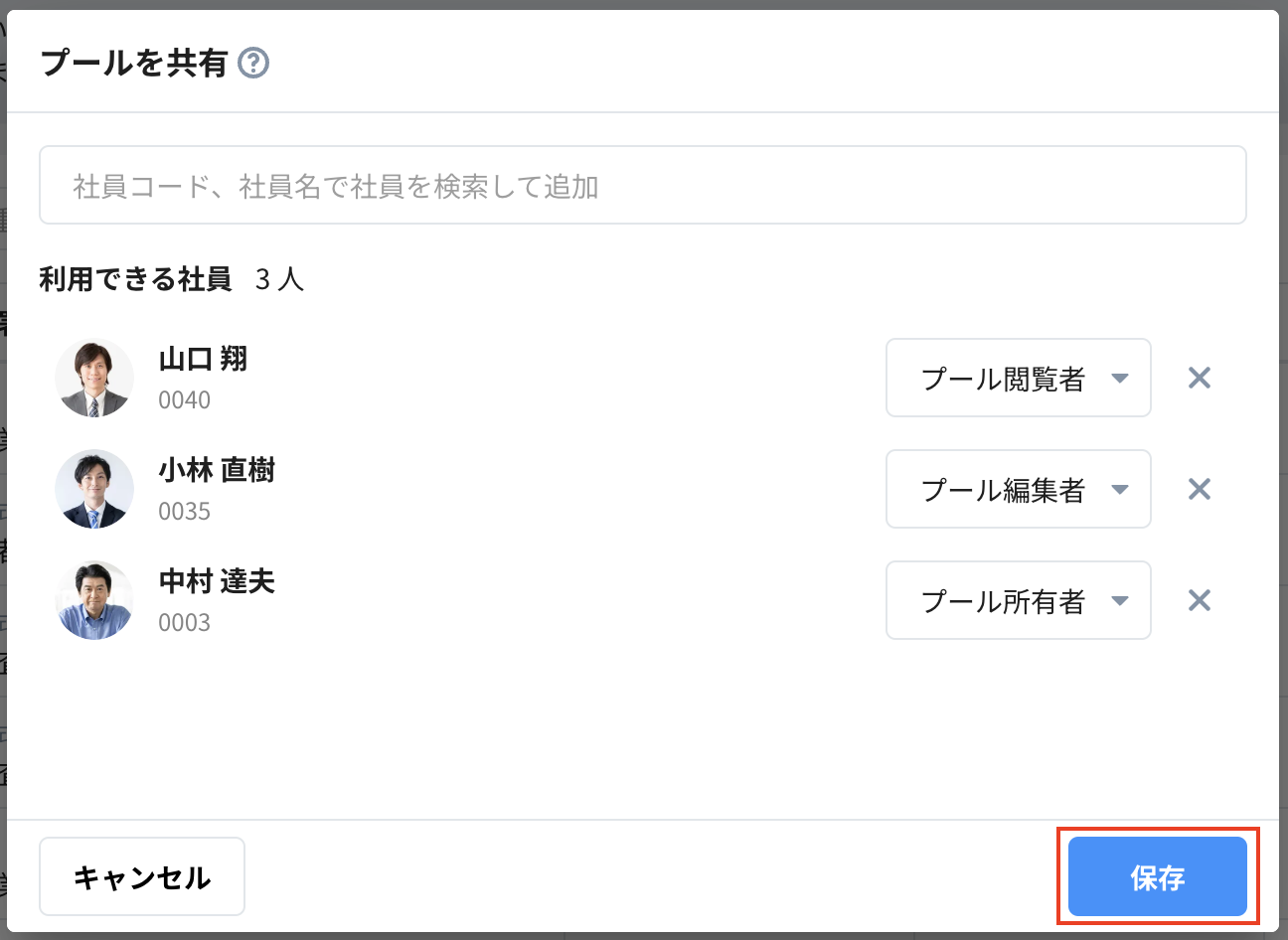Expand the プール所有者 role dropdown
This screenshot has width=1288, height=940.
tap(1018, 600)
